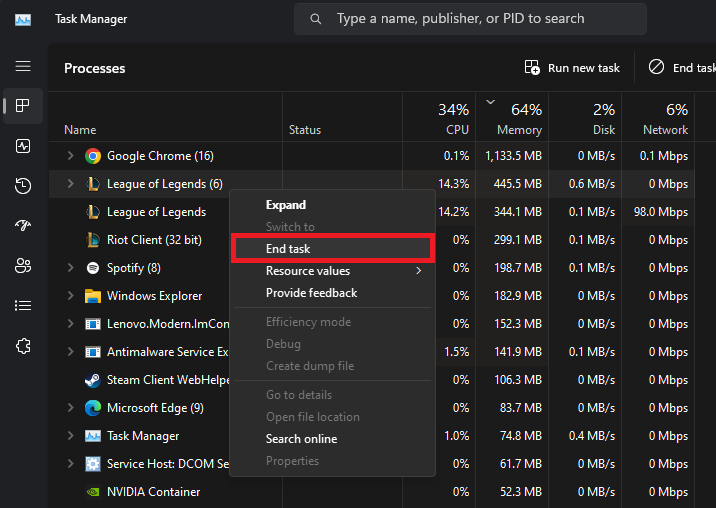Expand the Microsoft Edge (9) group

70,407
